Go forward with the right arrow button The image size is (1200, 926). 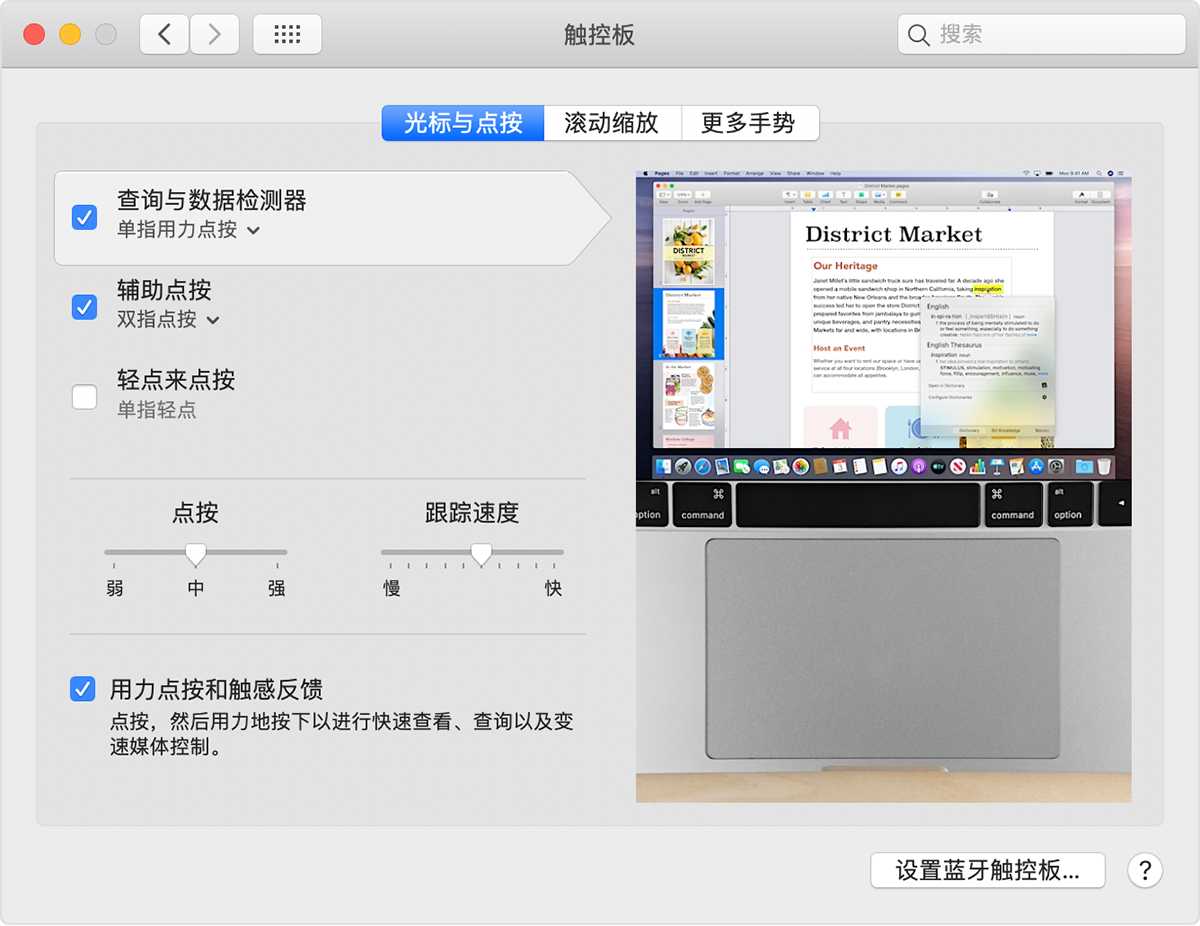click(x=215, y=35)
